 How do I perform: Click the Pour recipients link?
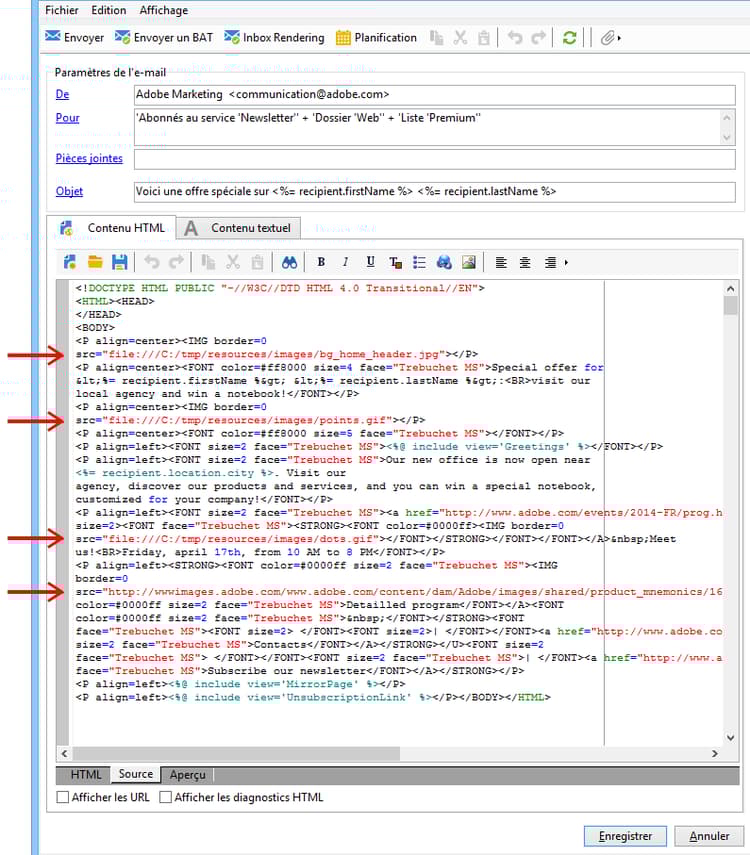(67, 118)
